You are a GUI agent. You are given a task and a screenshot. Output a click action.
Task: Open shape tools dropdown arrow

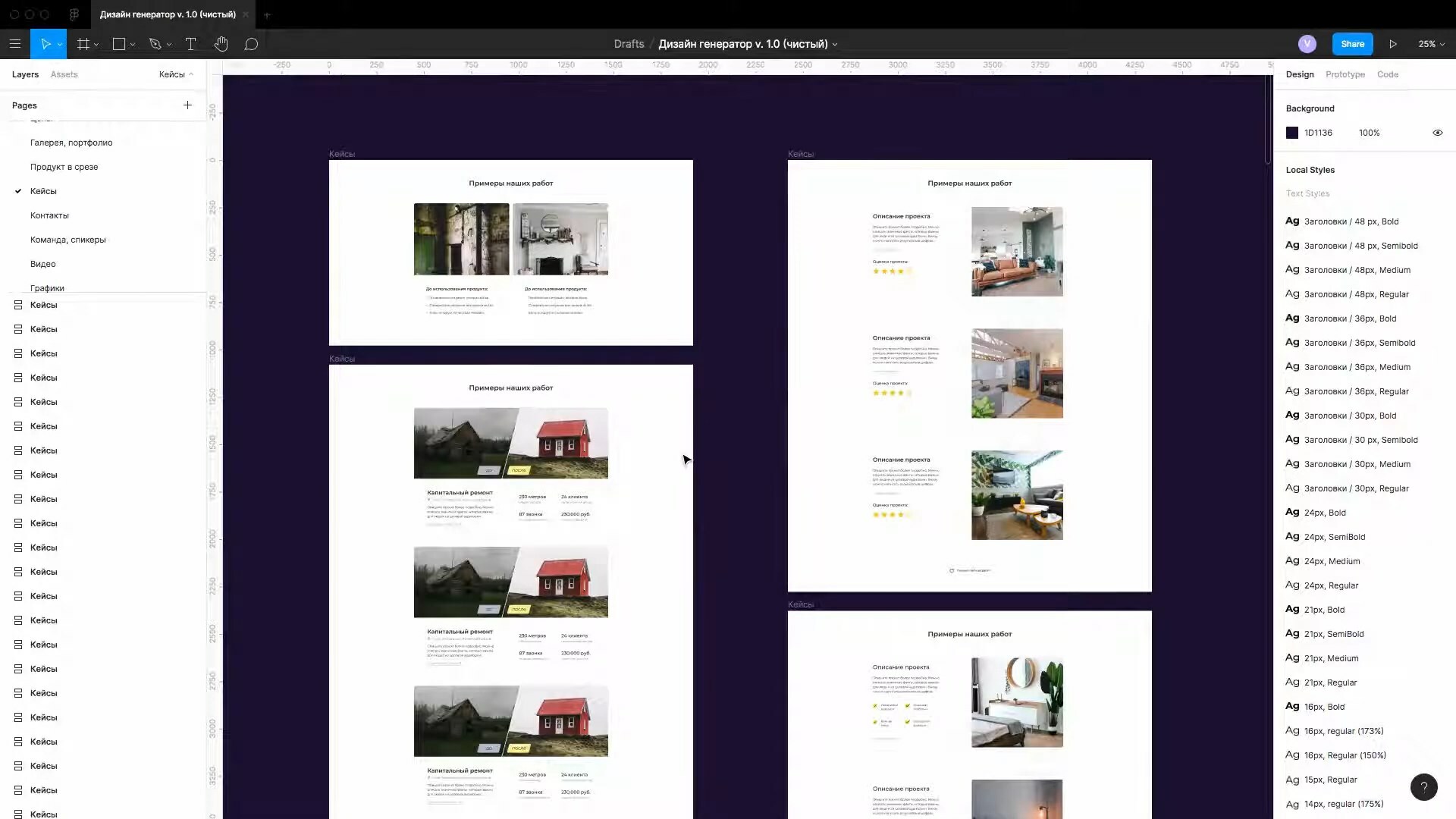tap(133, 45)
